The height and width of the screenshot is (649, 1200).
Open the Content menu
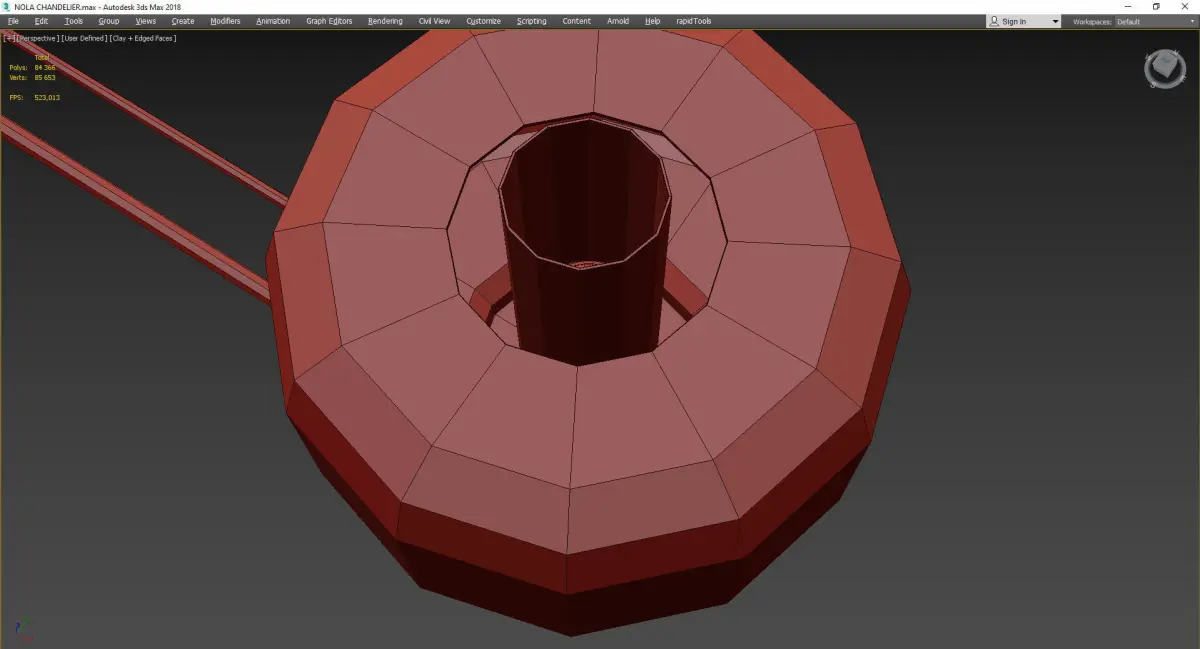[577, 21]
